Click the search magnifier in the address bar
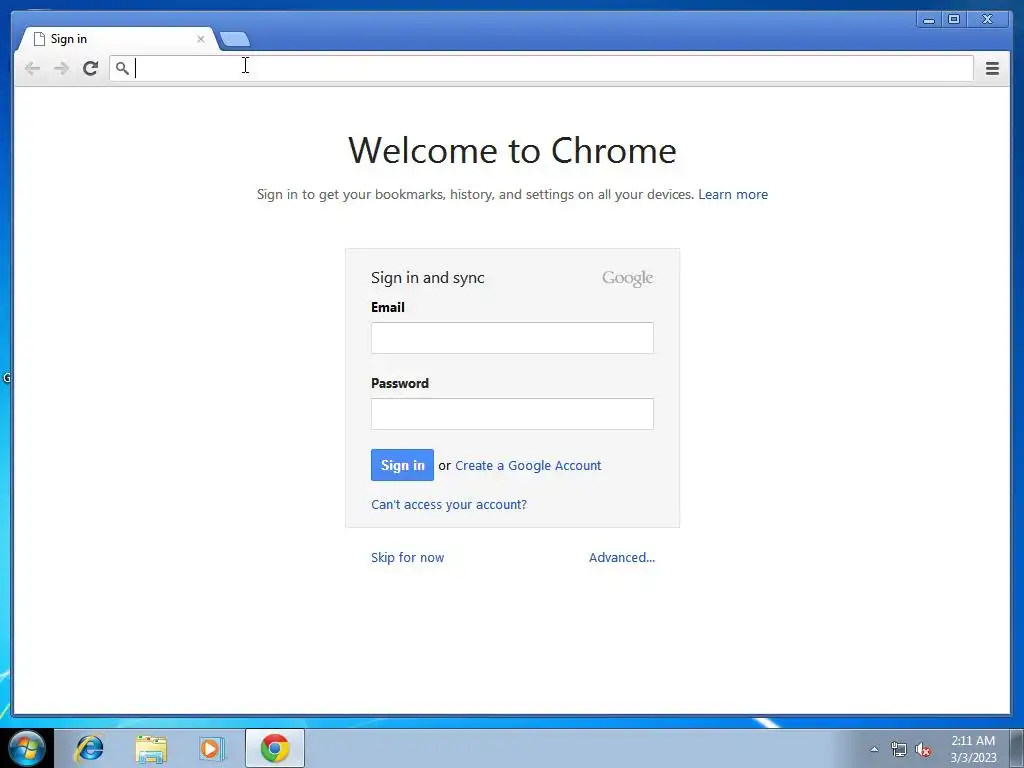The height and width of the screenshot is (768, 1024). point(122,68)
